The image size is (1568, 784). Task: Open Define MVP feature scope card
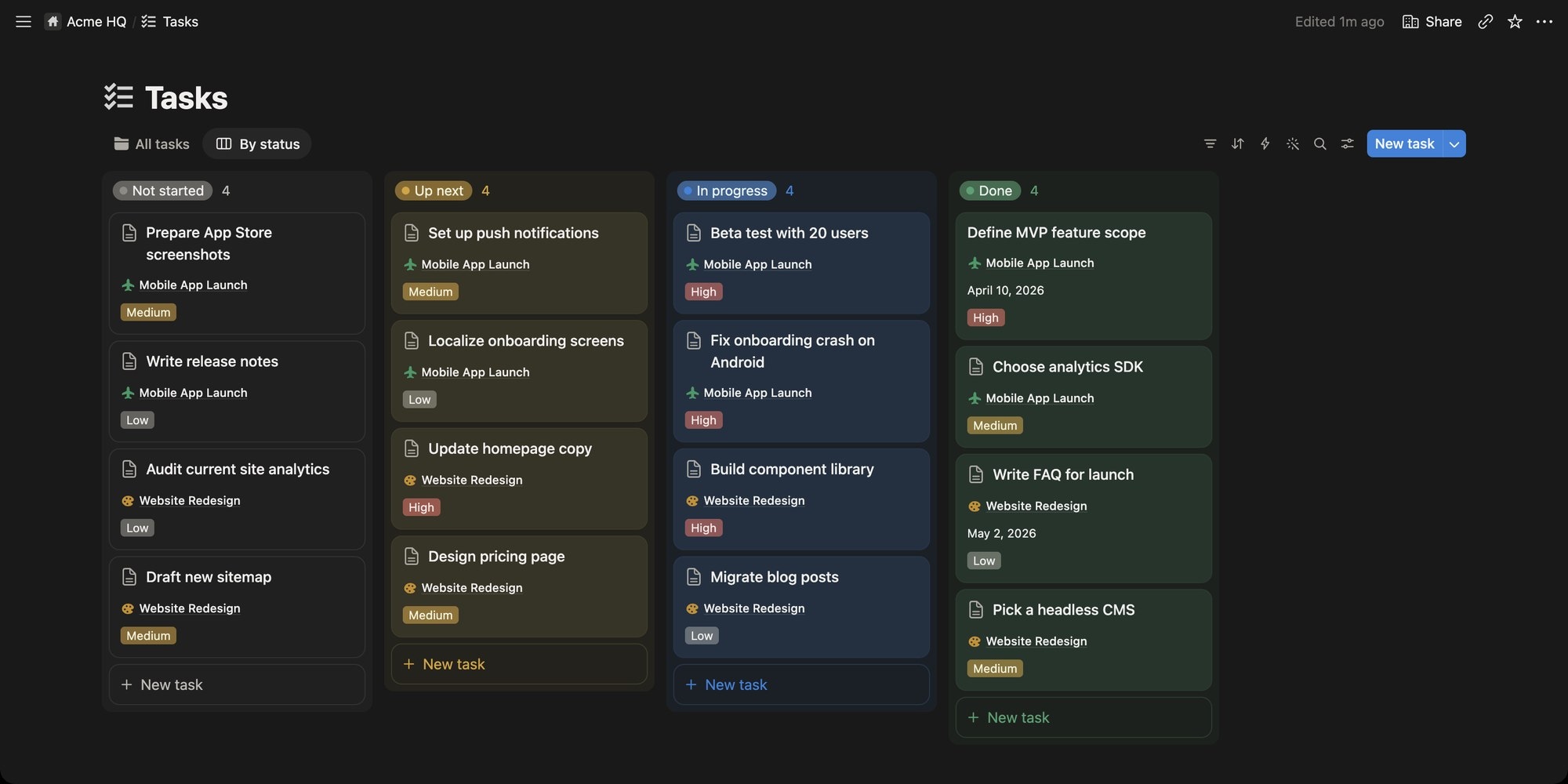click(x=1083, y=276)
